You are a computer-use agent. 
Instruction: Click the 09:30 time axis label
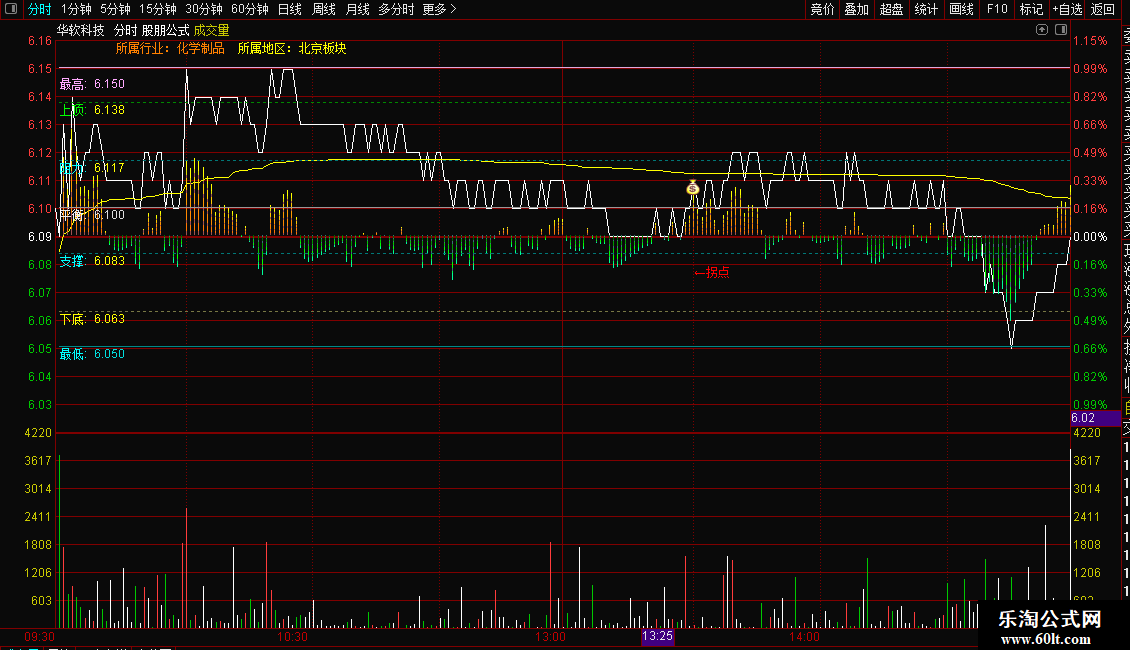tap(40, 637)
